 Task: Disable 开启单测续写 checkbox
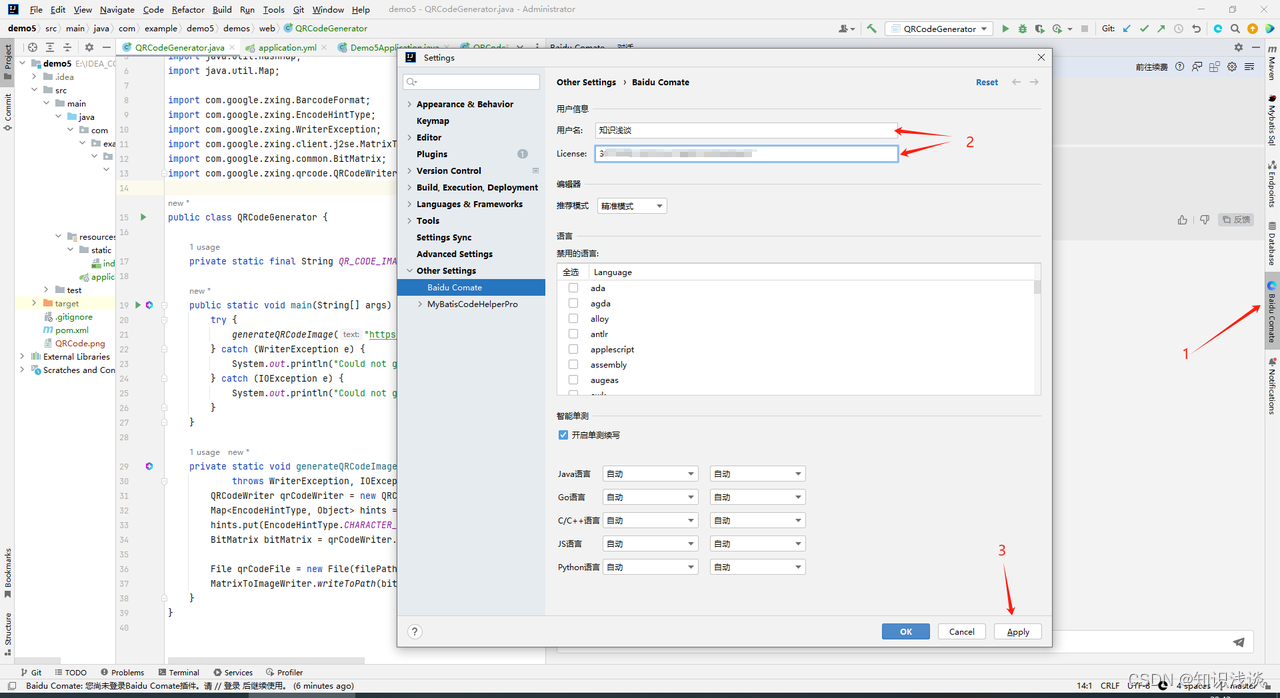pos(564,435)
